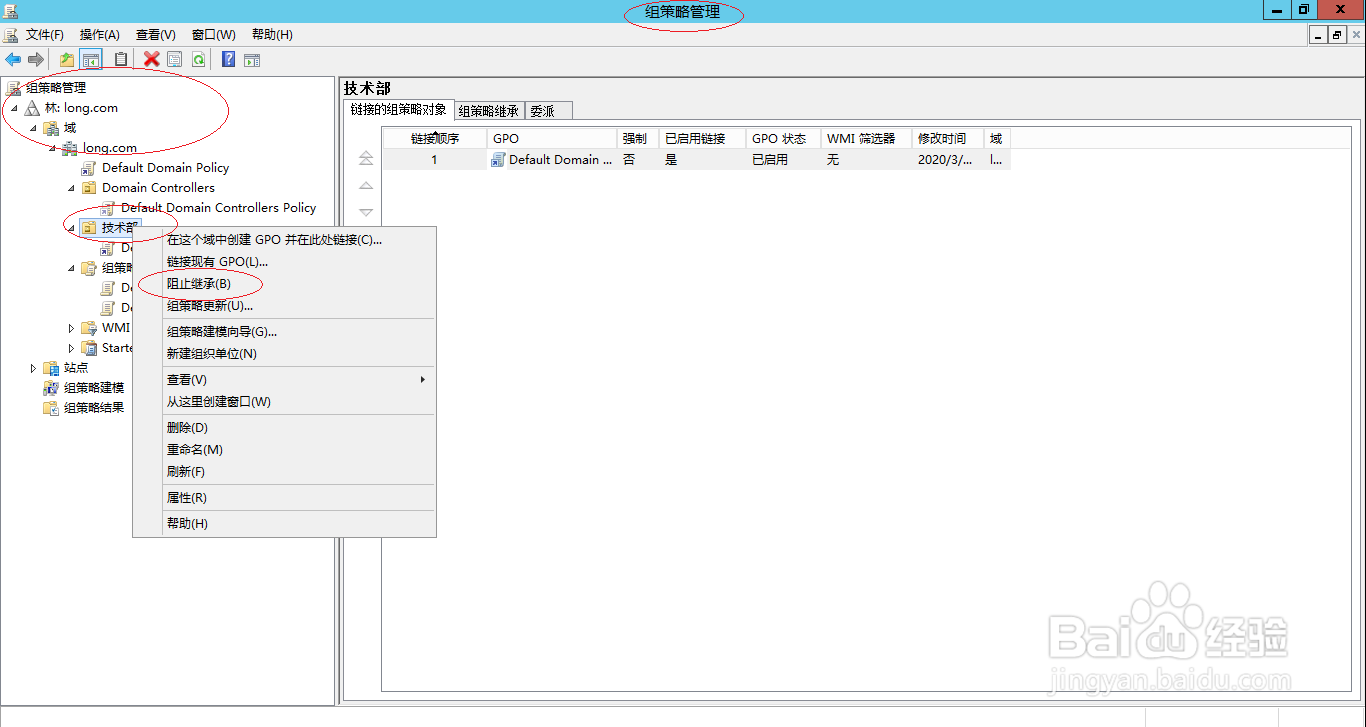Click the move-to-top link order arrow
The image size is (1366, 727).
point(366,157)
